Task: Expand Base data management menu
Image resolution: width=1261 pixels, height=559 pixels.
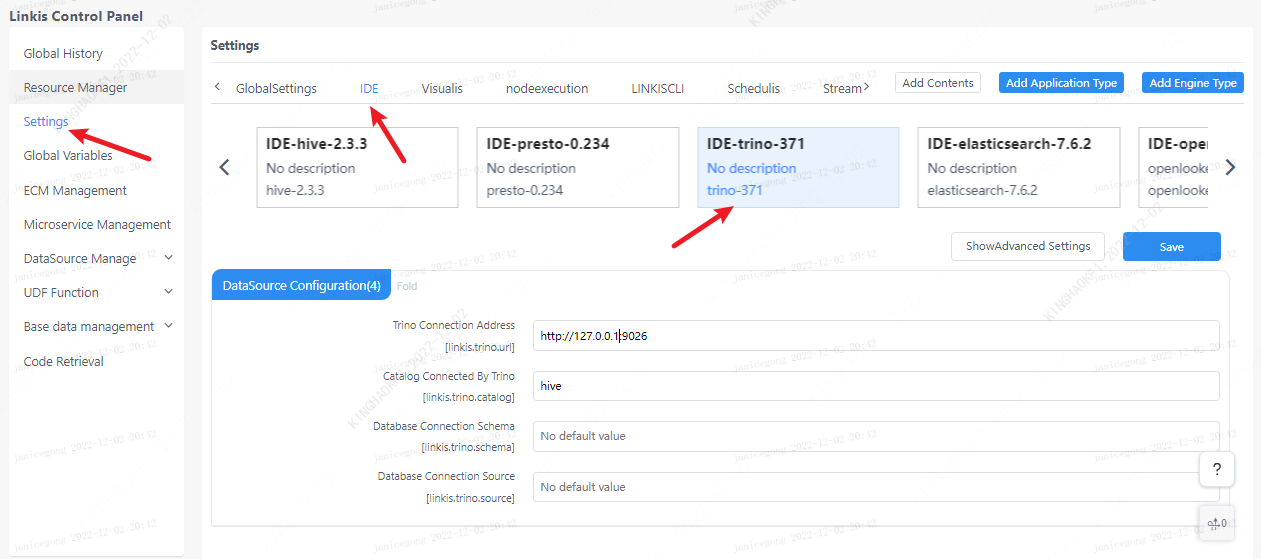Action: point(168,326)
